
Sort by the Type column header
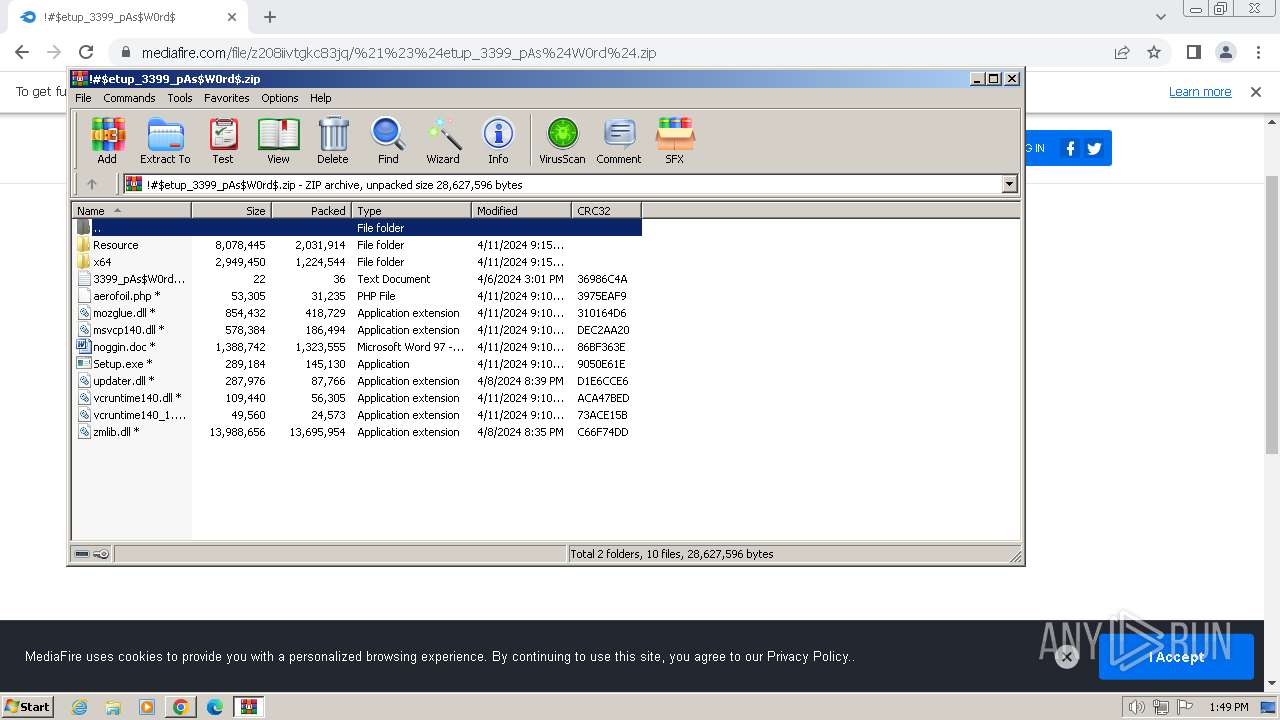pos(411,210)
